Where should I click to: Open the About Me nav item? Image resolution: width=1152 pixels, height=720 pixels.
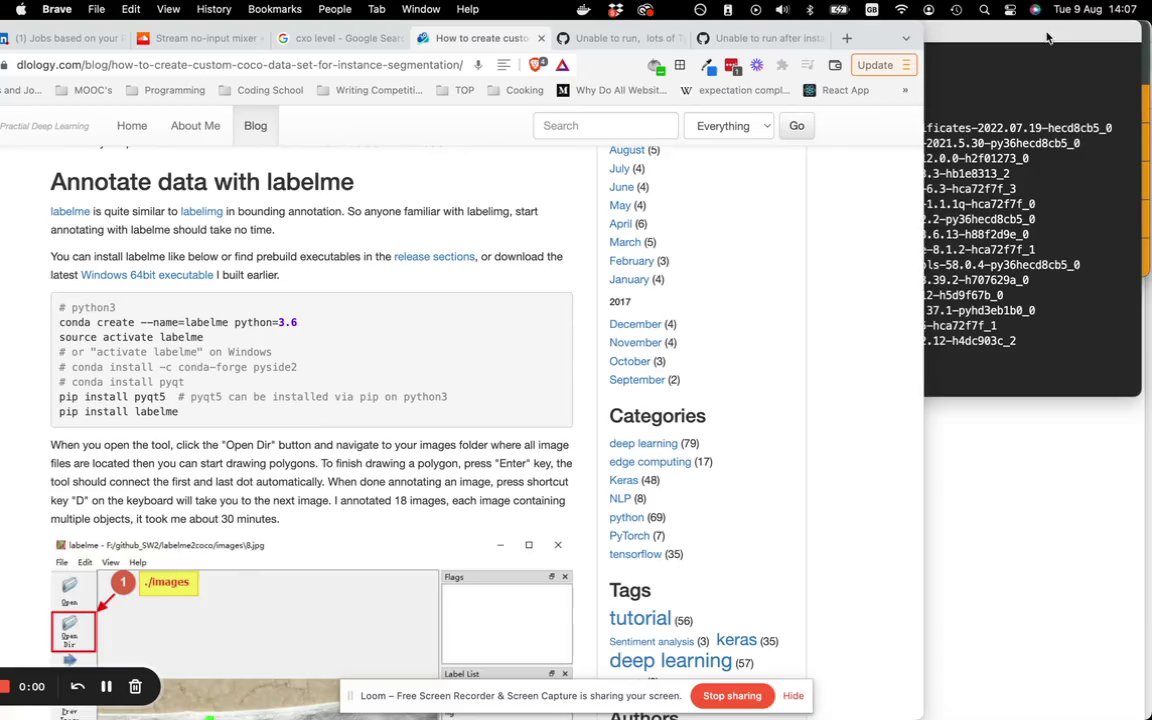pos(195,126)
